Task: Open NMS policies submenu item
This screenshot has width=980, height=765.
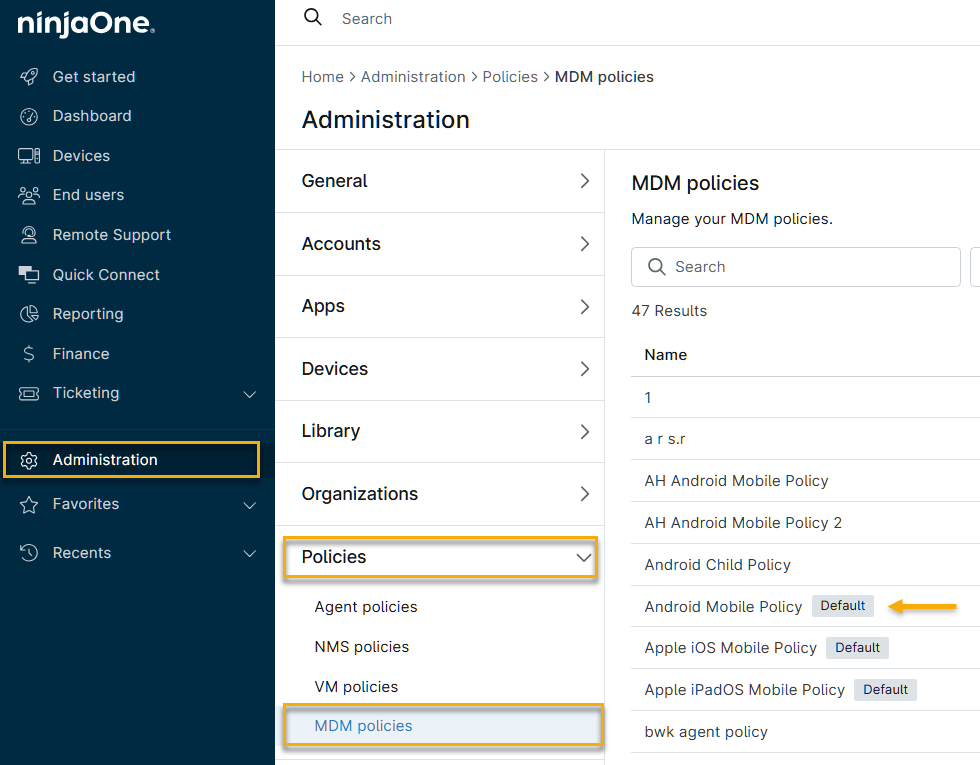Action: [361, 647]
